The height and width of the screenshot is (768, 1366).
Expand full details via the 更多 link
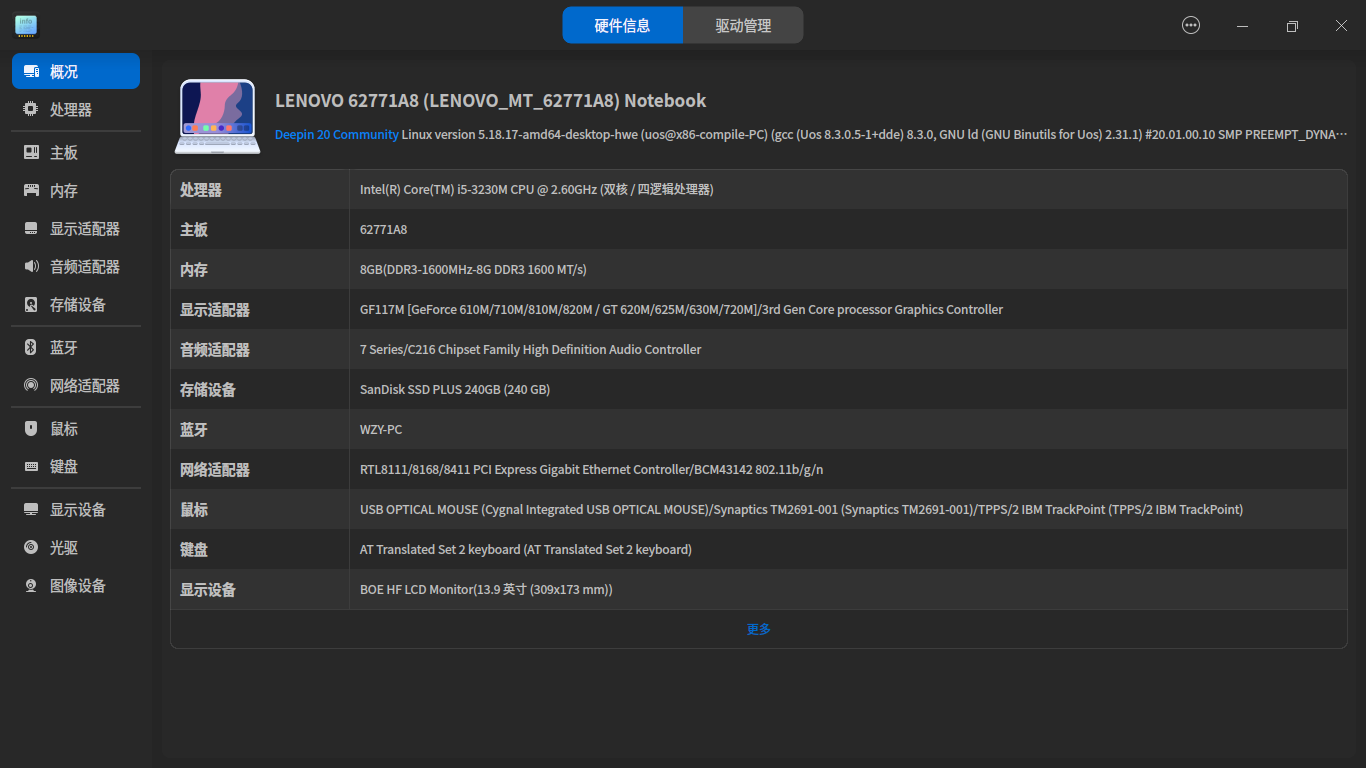(757, 629)
